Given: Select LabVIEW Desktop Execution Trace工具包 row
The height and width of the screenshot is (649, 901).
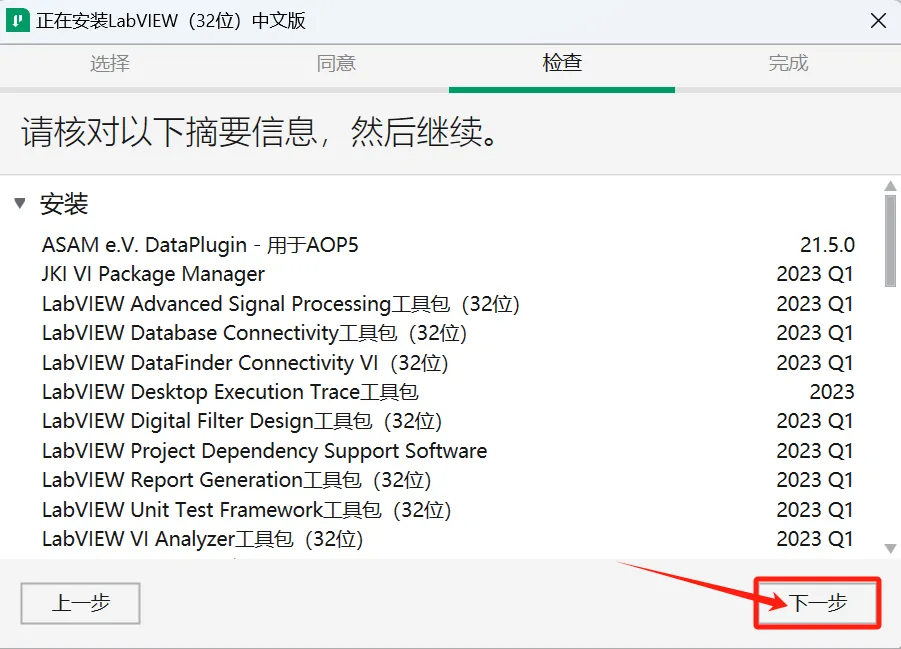Looking at the screenshot, I should click(448, 392).
